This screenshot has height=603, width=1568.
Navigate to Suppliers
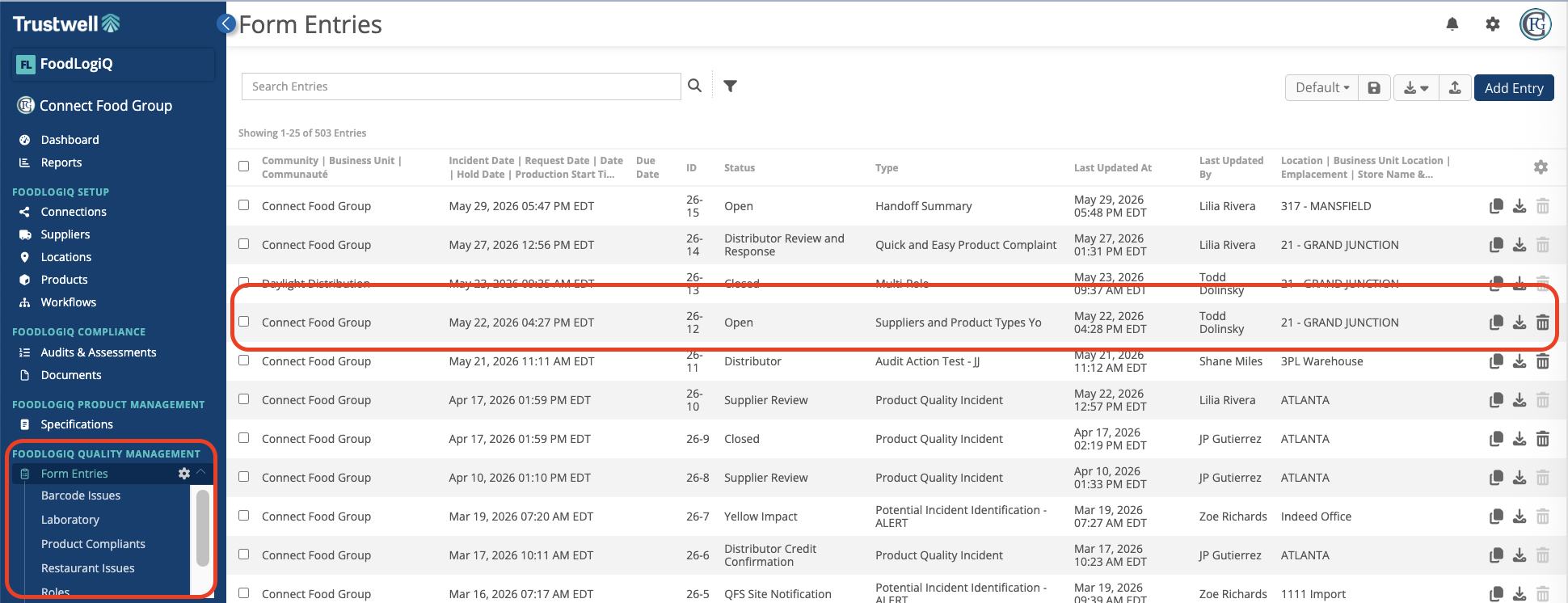(x=65, y=234)
